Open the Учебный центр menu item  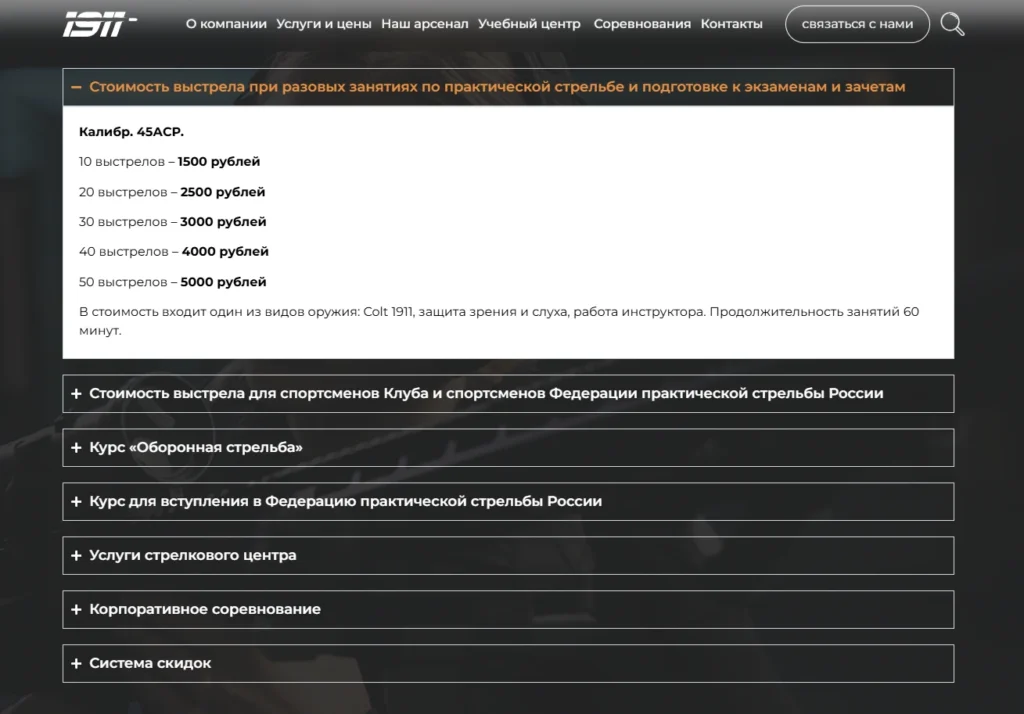[529, 24]
